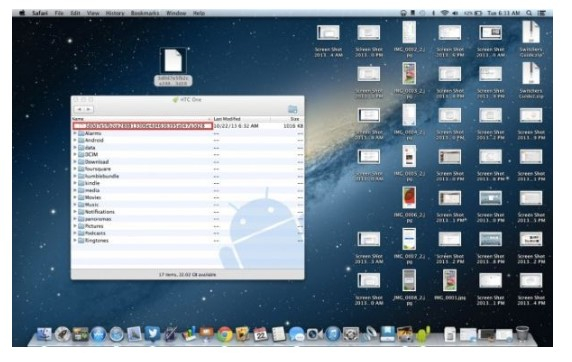Select IMG_0007_2.jpg on the desktop
Viewport: 572px width, 362px height.
click(x=409, y=246)
